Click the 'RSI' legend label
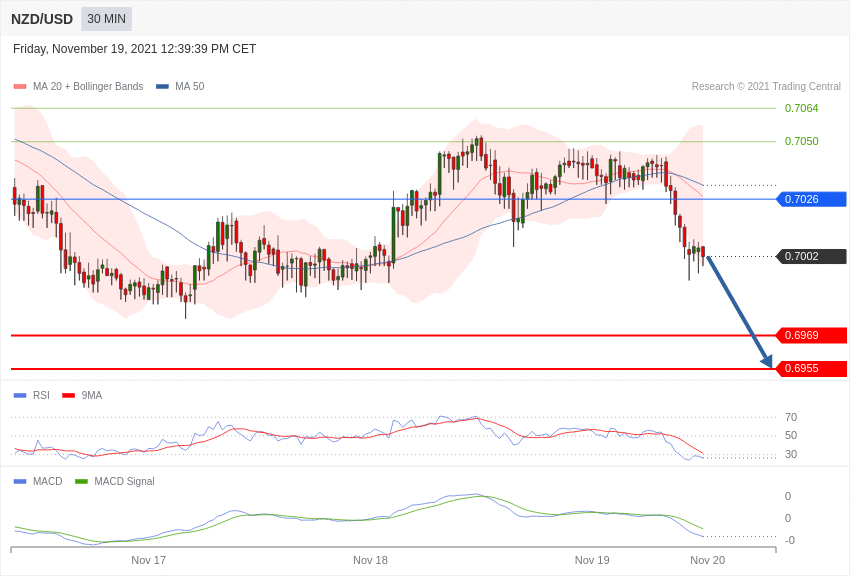 pos(41,396)
